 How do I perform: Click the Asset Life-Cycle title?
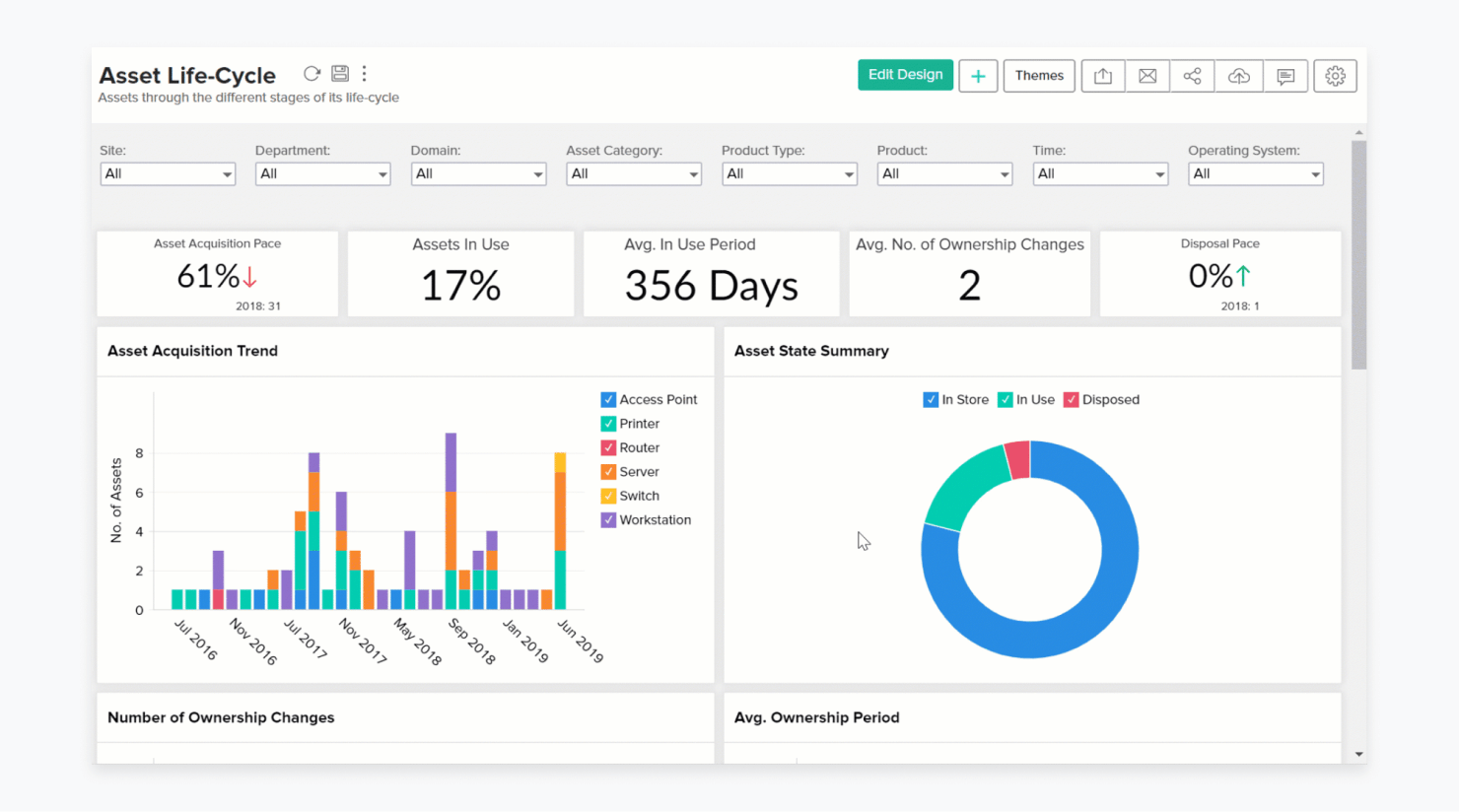pyautogui.click(x=187, y=76)
